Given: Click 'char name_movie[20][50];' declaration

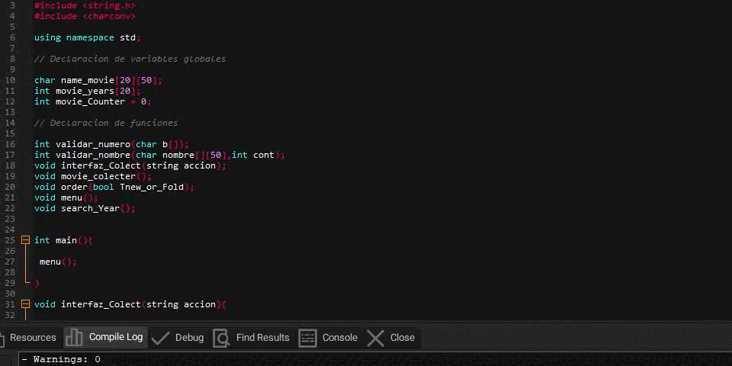Looking at the screenshot, I should (98, 80).
